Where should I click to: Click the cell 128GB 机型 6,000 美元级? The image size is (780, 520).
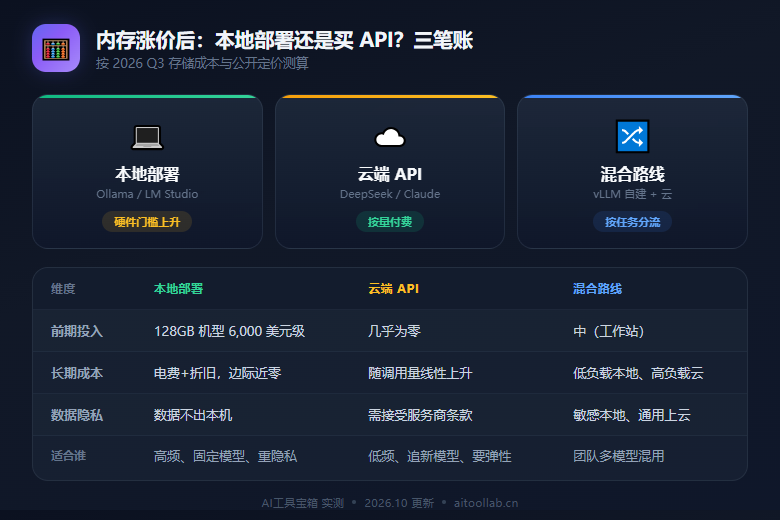pos(229,331)
